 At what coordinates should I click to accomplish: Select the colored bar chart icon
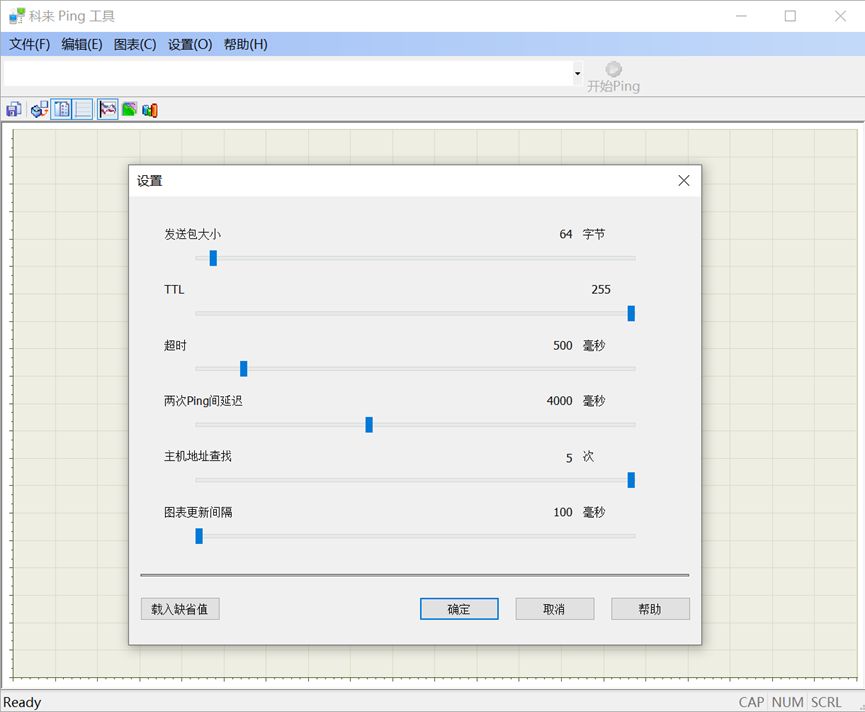pos(150,110)
